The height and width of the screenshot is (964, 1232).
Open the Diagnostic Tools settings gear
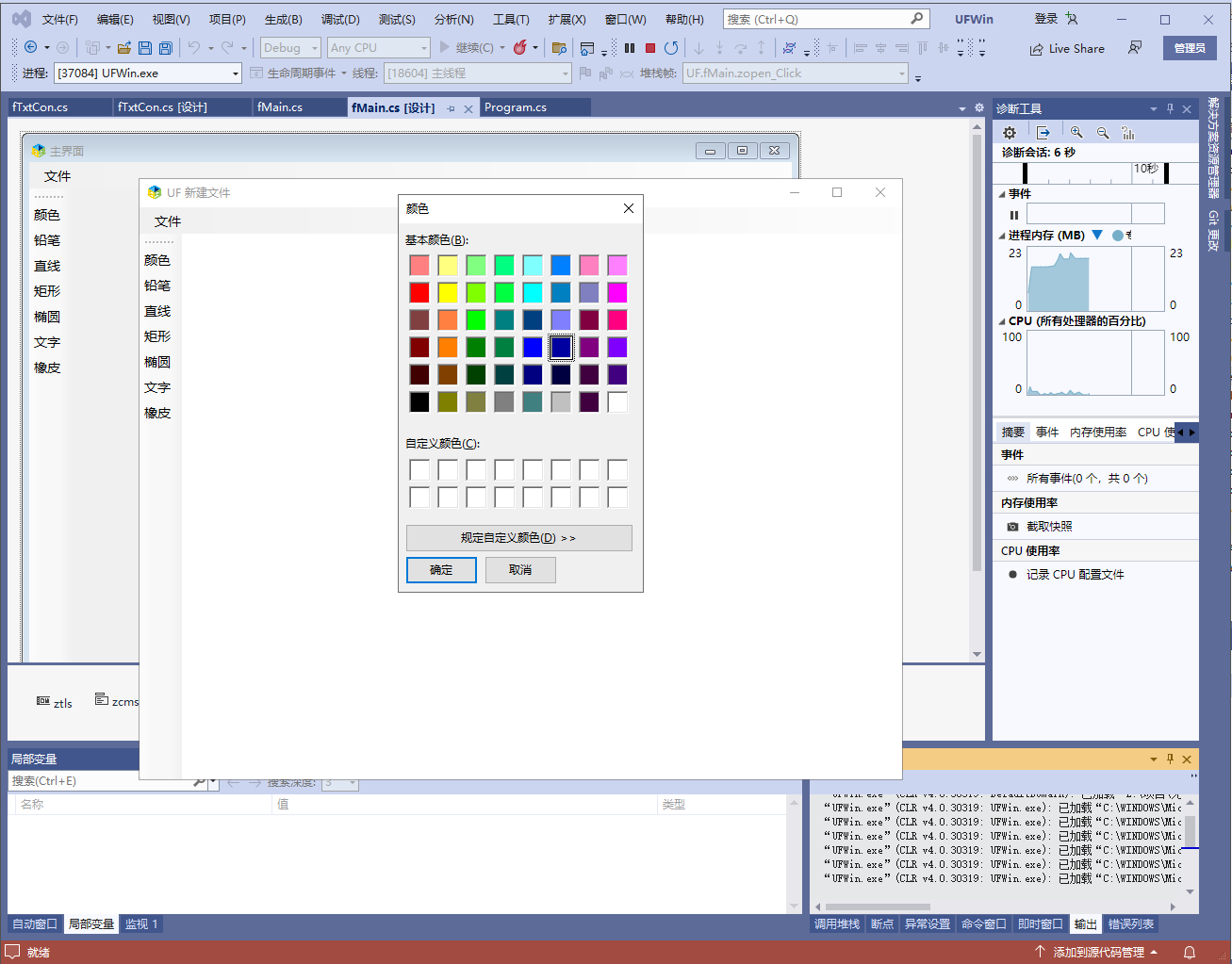point(1010,133)
